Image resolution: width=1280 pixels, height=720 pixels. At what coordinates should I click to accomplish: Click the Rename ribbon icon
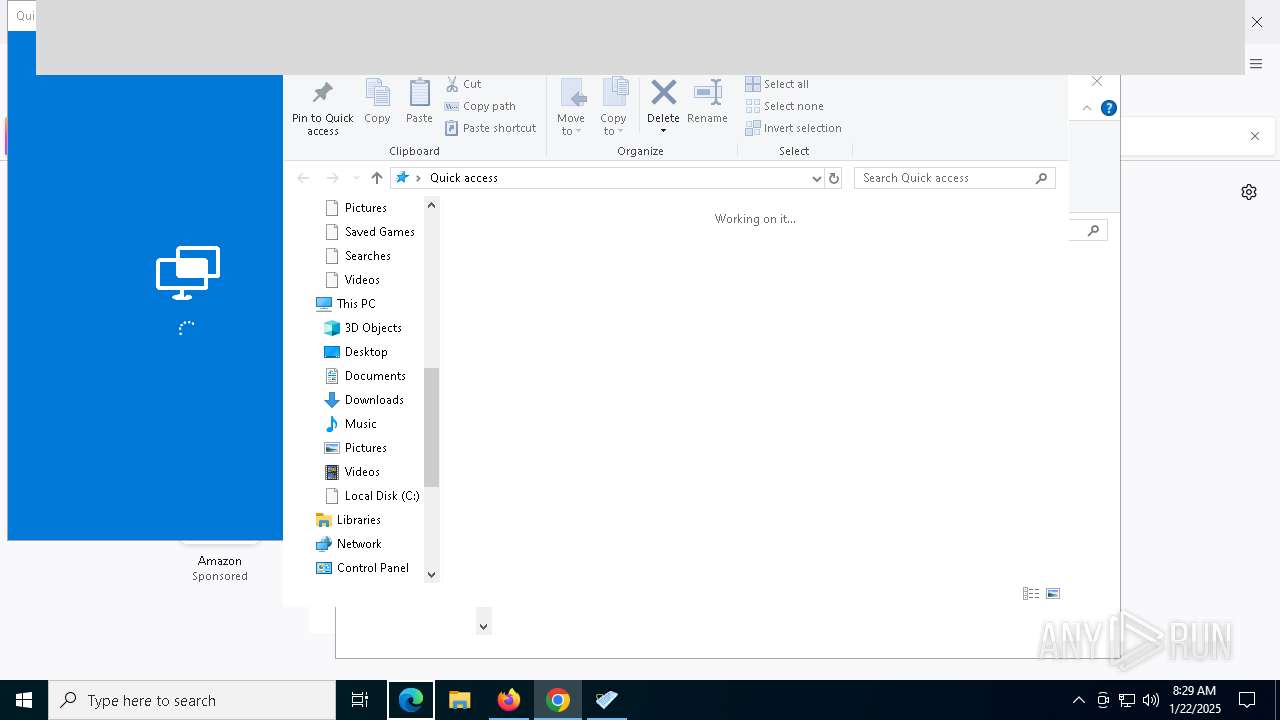coord(707,101)
